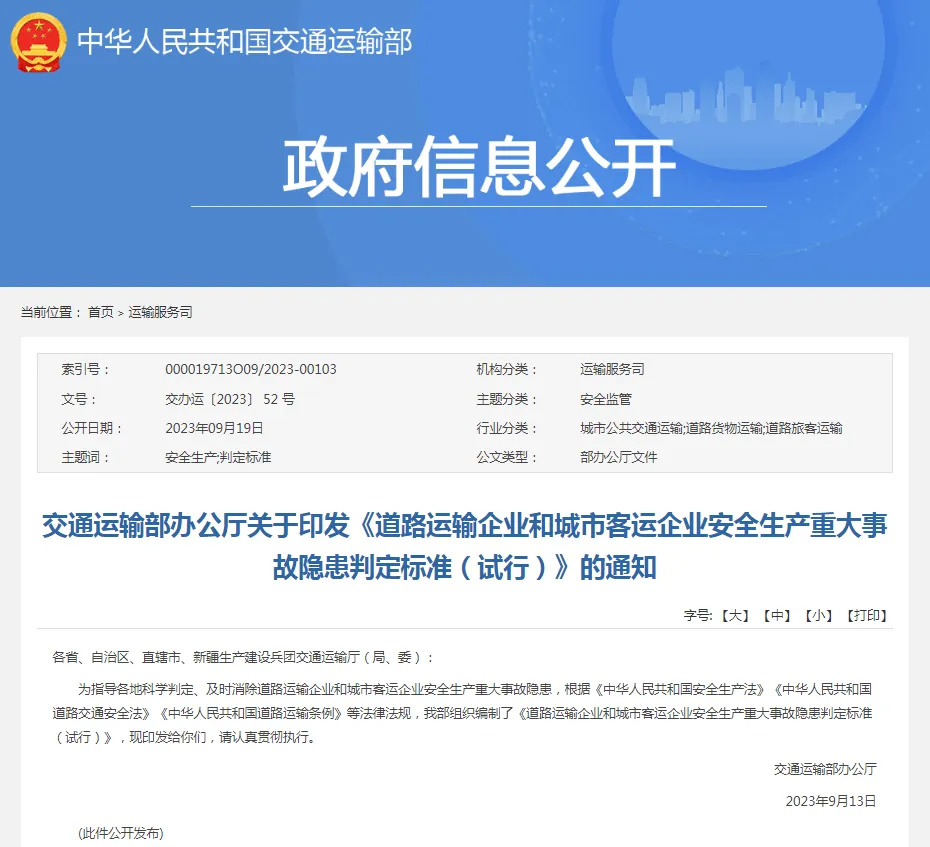
Task: Click the 判定标准 keyword
Action: (245, 458)
